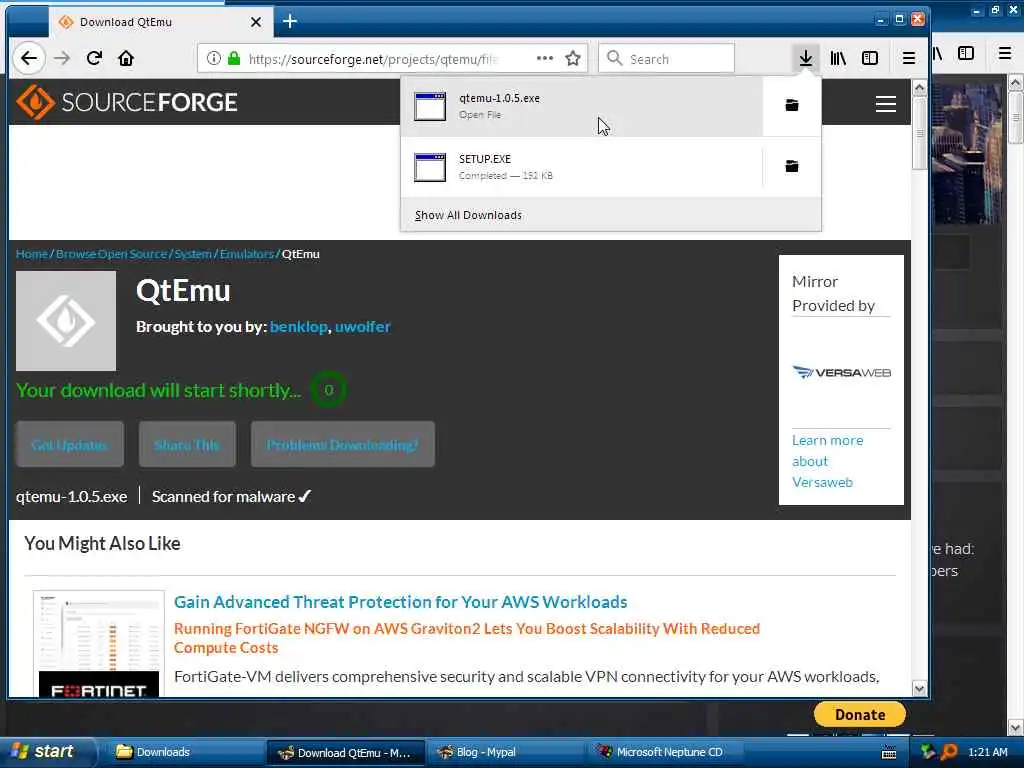Image resolution: width=1024 pixels, height=768 pixels.
Task: Open the Emulators breadcrumb link
Action: click(246, 253)
